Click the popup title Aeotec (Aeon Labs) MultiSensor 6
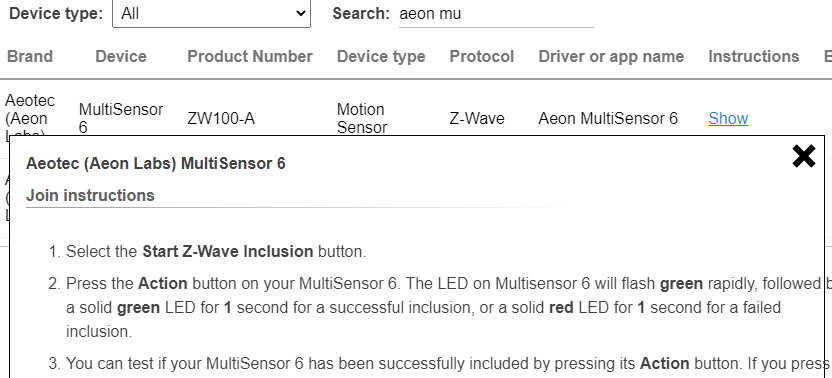The width and height of the screenshot is (832, 378). 155,164
